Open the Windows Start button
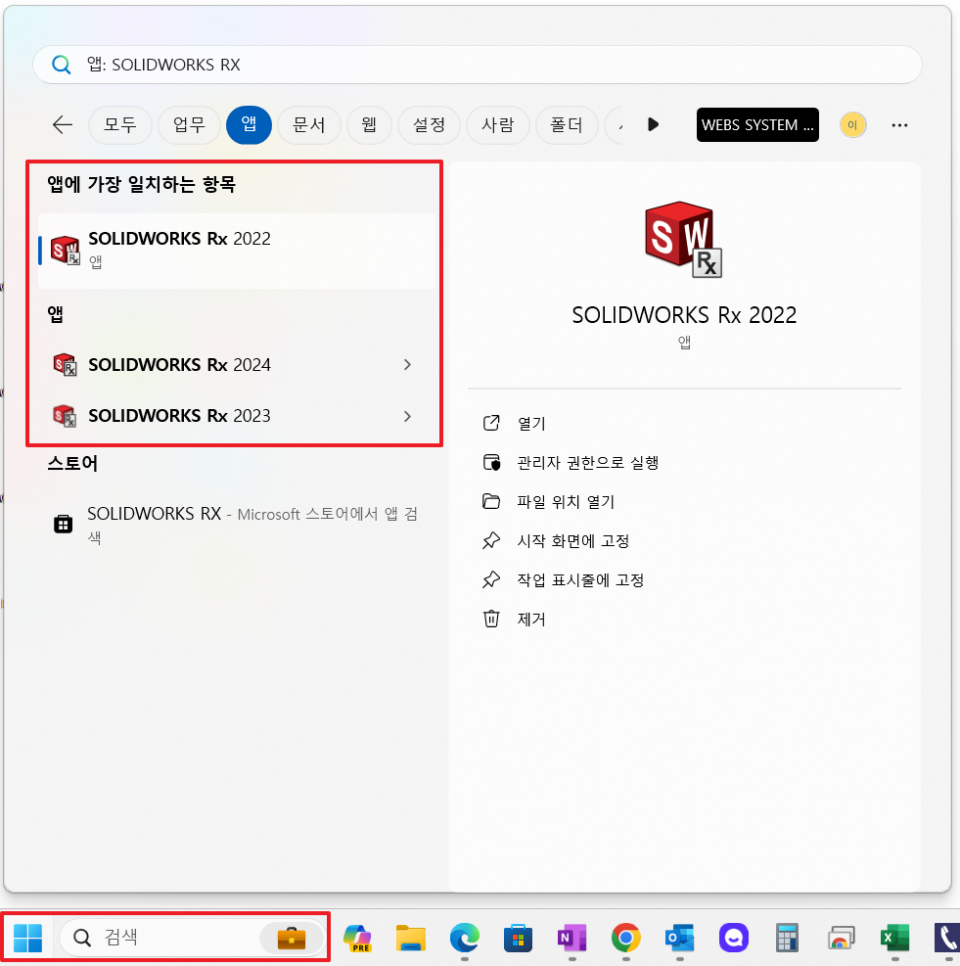The height and width of the screenshot is (966, 960). tap(28, 938)
